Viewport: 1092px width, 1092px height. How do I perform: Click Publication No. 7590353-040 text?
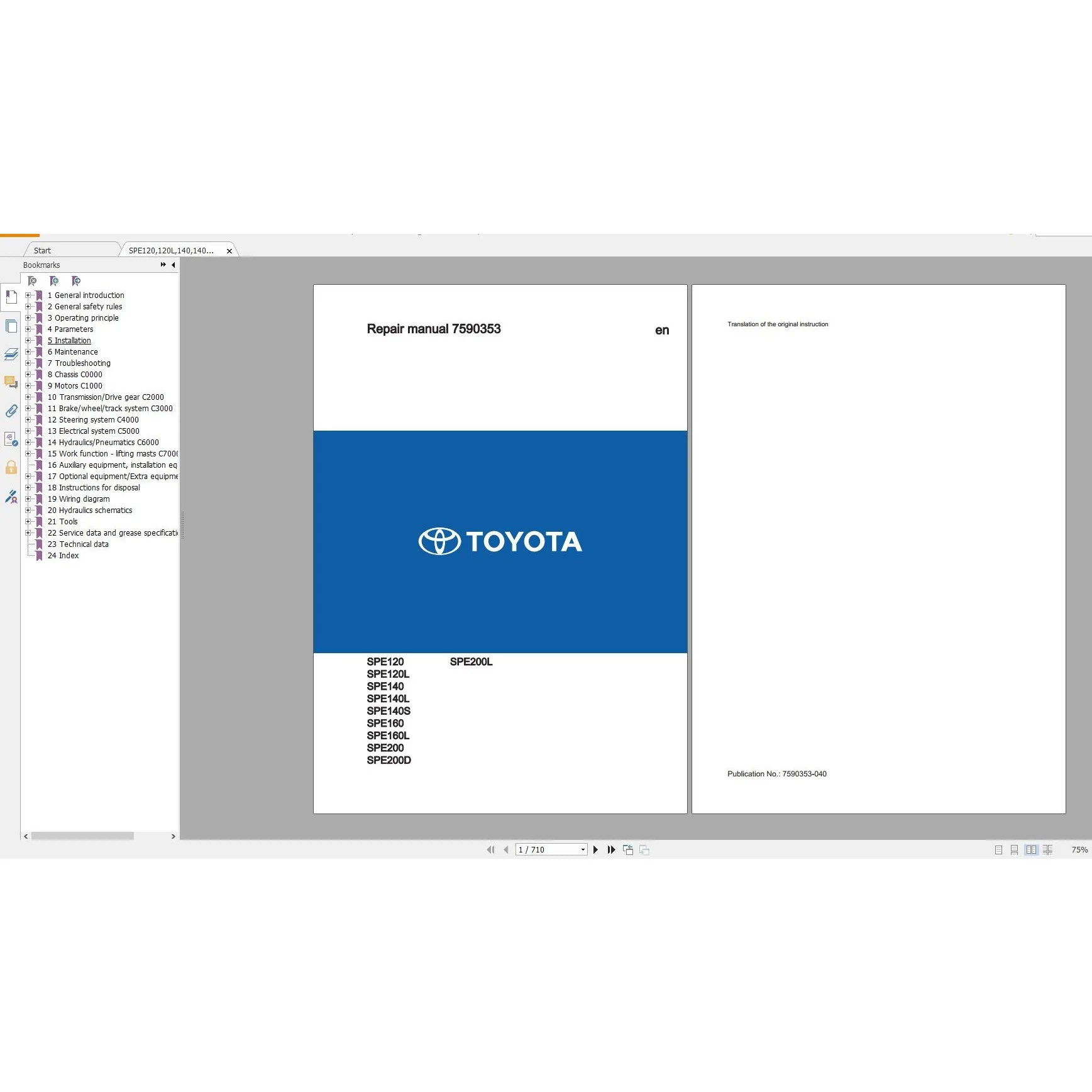click(x=776, y=774)
